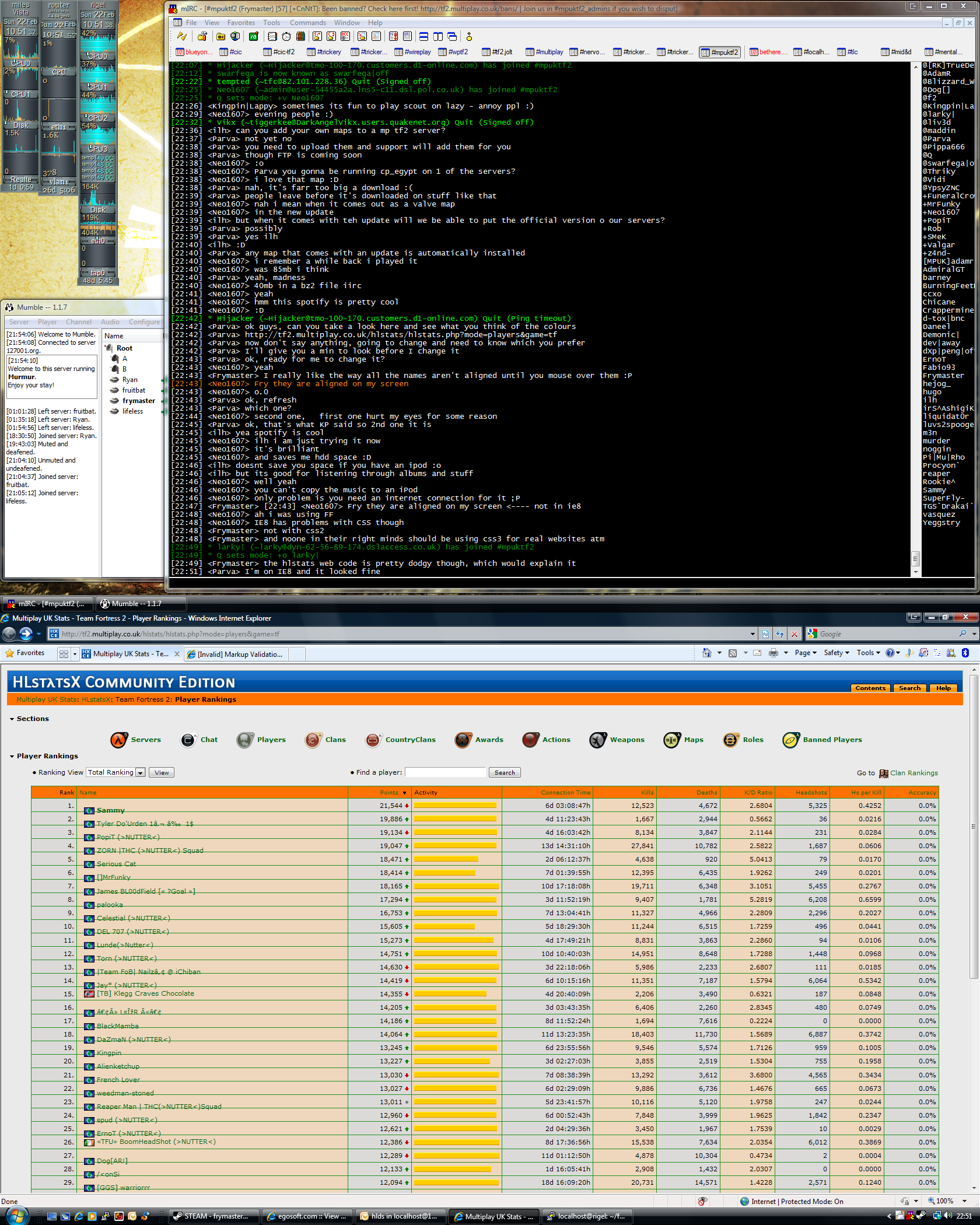The width and height of the screenshot is (980, 1225).
Task: Open the Ranking View Total Ranking dropdown
Action: tap(116, 772)
